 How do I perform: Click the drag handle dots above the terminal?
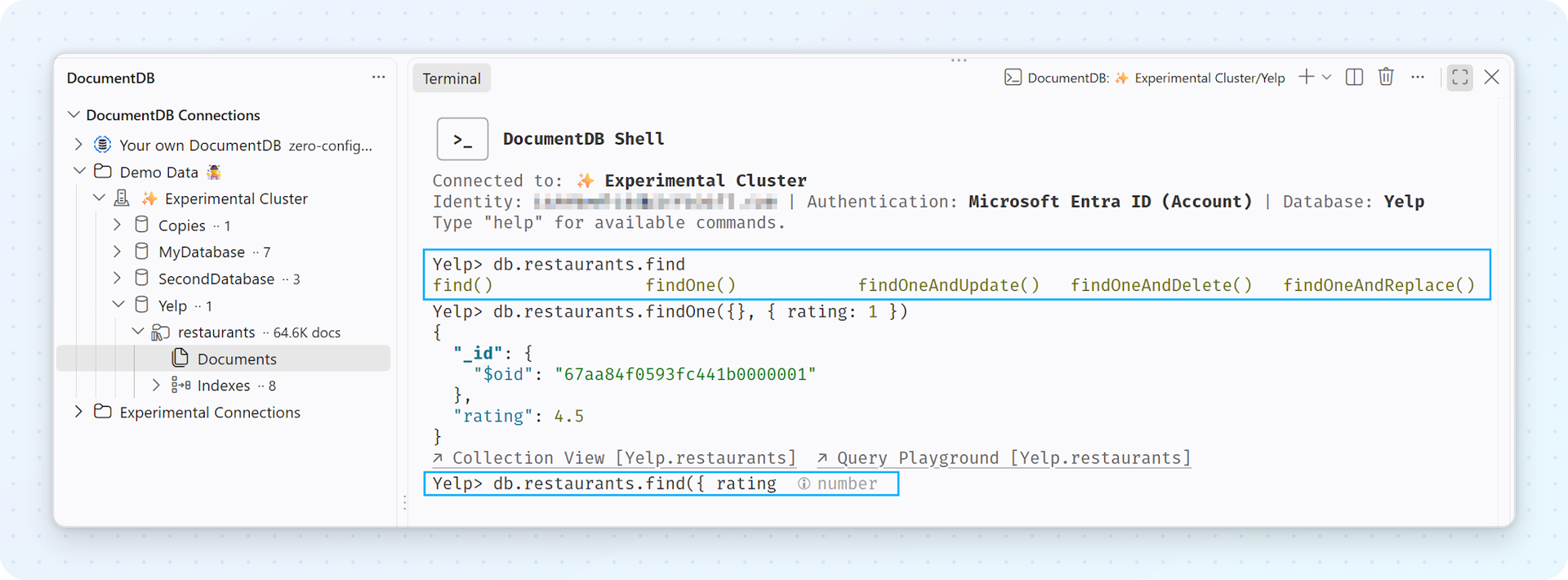[959, 60]
